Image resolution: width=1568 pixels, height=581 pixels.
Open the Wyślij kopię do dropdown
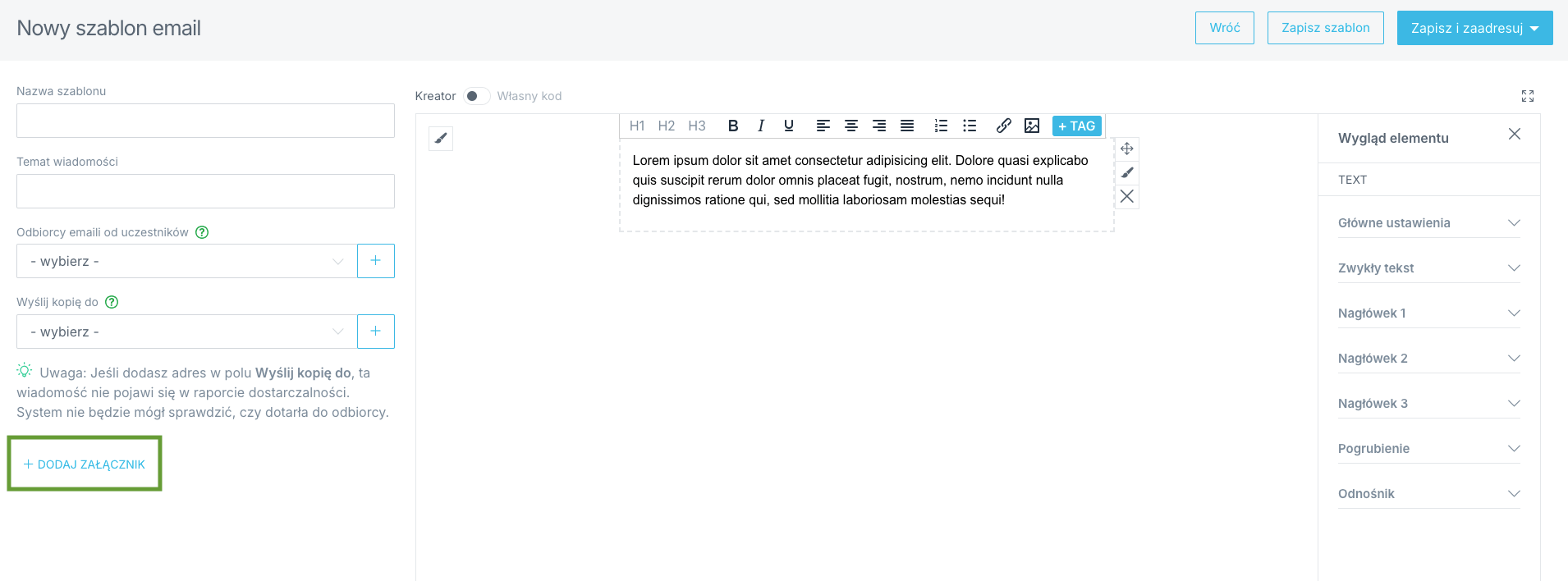click(x=186, y=332)
